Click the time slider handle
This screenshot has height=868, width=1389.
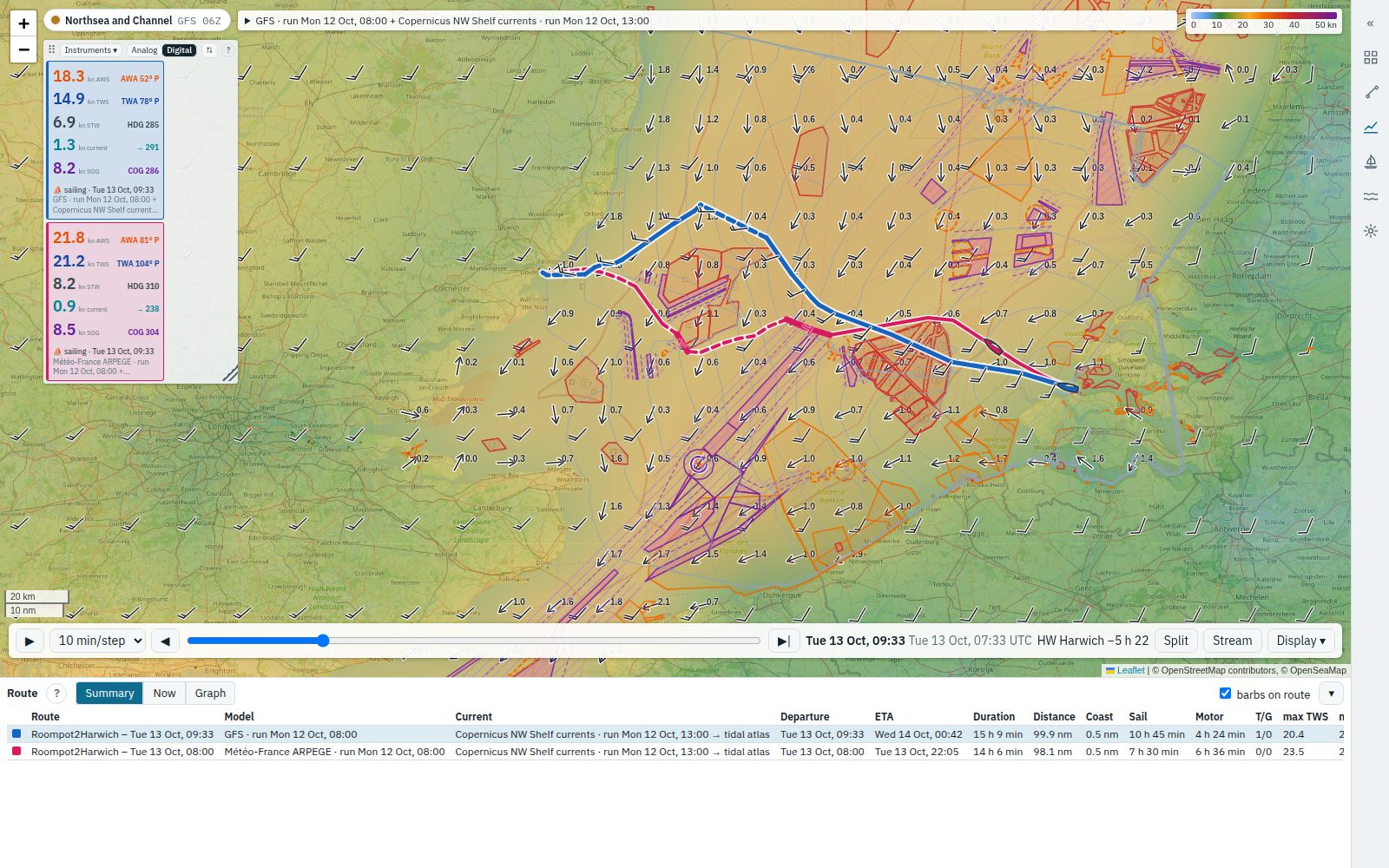pos(322,641)
